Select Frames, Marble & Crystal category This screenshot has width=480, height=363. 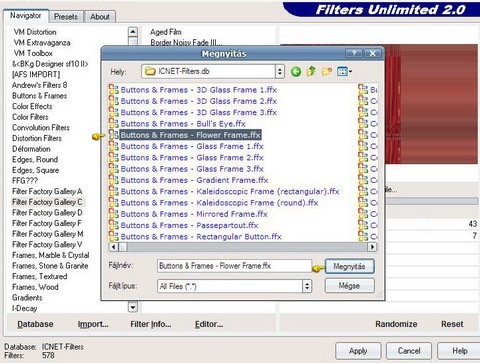[51, 255]
